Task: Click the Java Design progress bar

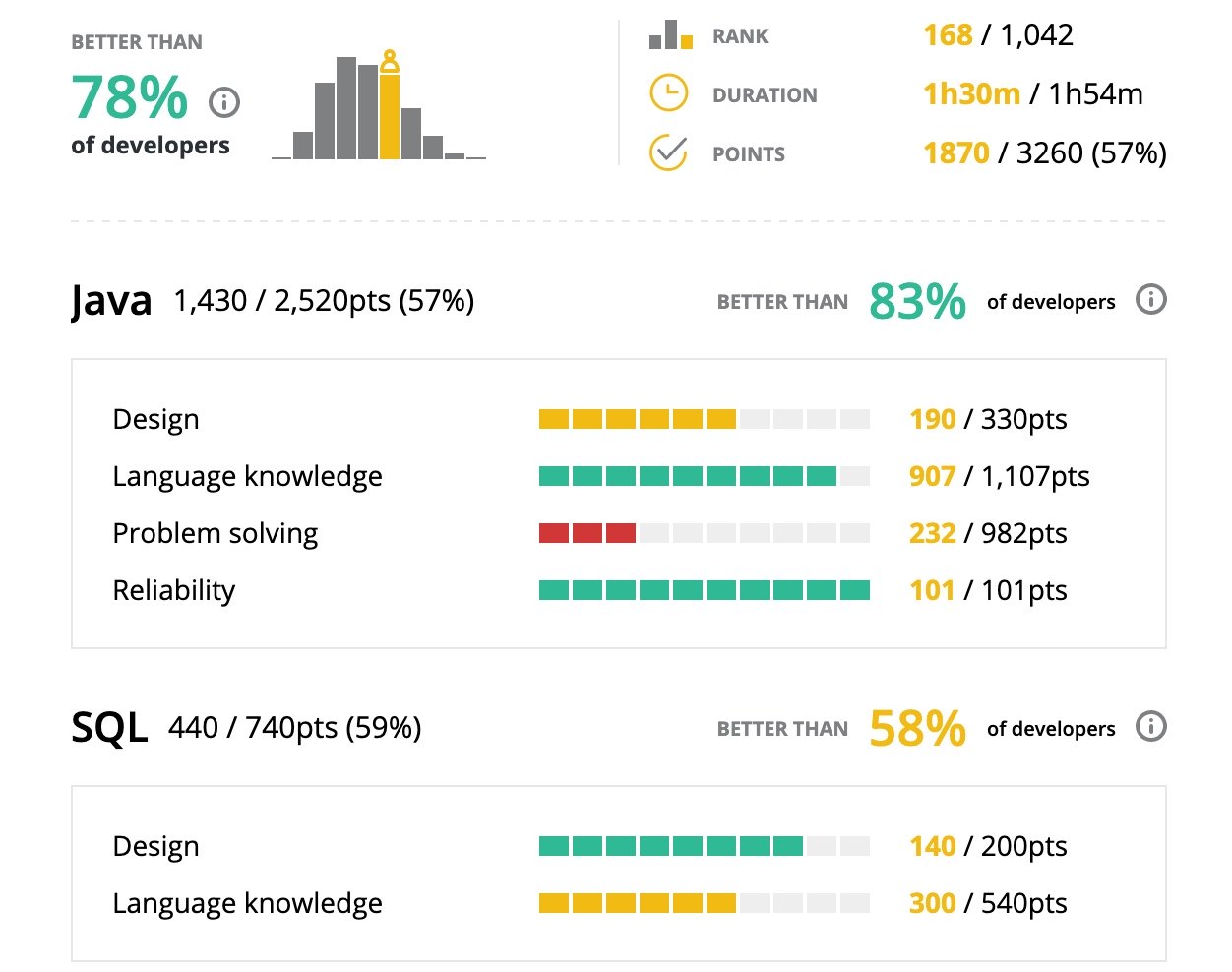Action: pos(704,419)
